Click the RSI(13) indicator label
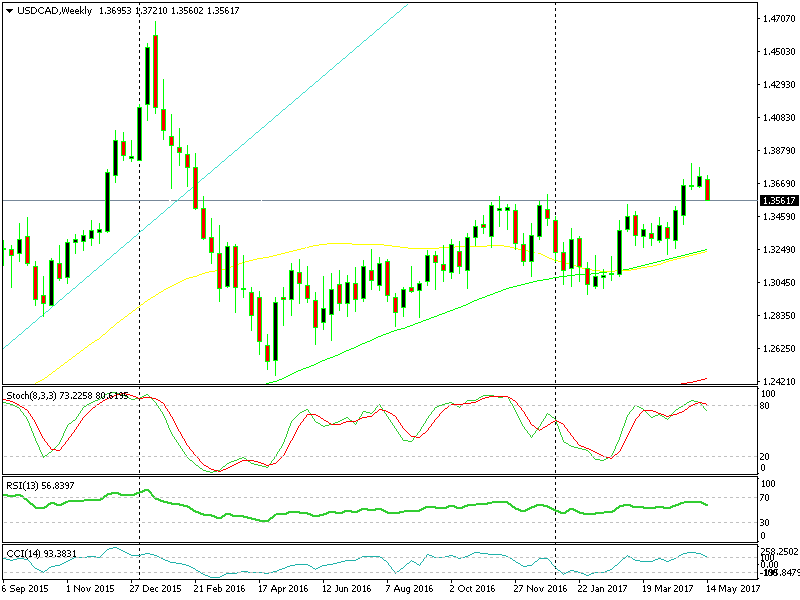Image resolution: width=800 pixels, height=600 pixels. [22, 485]
